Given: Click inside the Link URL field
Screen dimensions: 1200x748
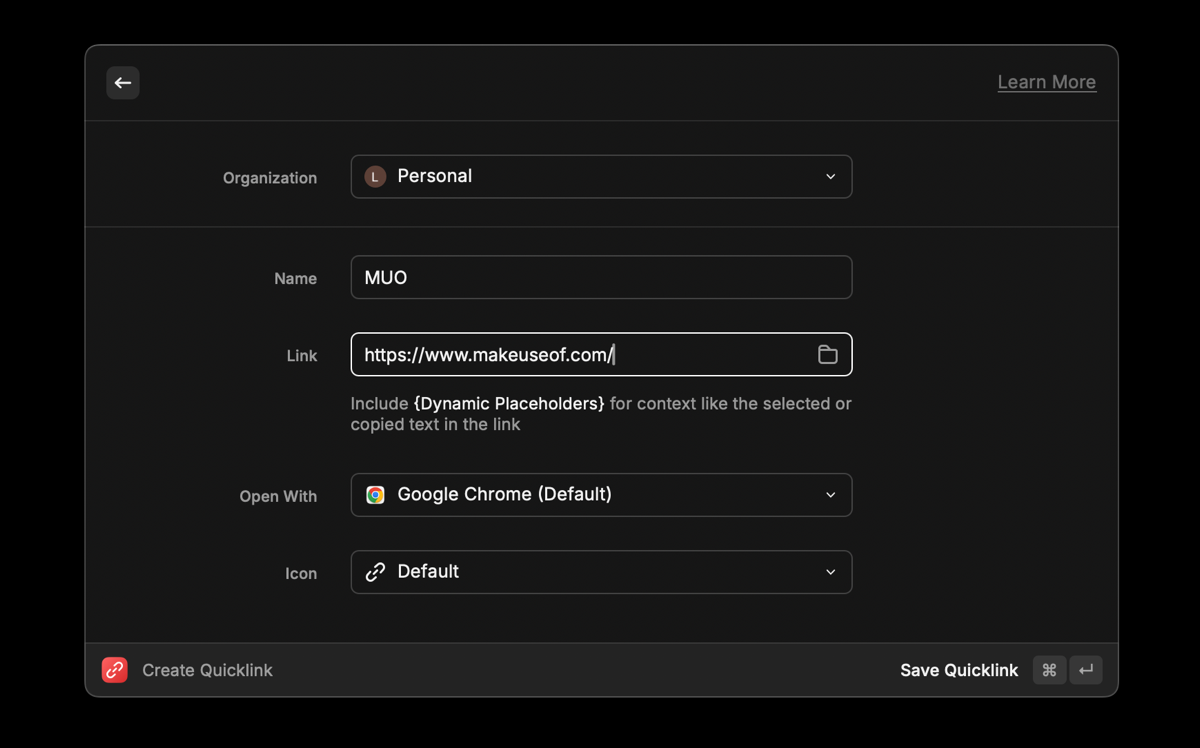Looking at the screenshot, I should point(580,355).
